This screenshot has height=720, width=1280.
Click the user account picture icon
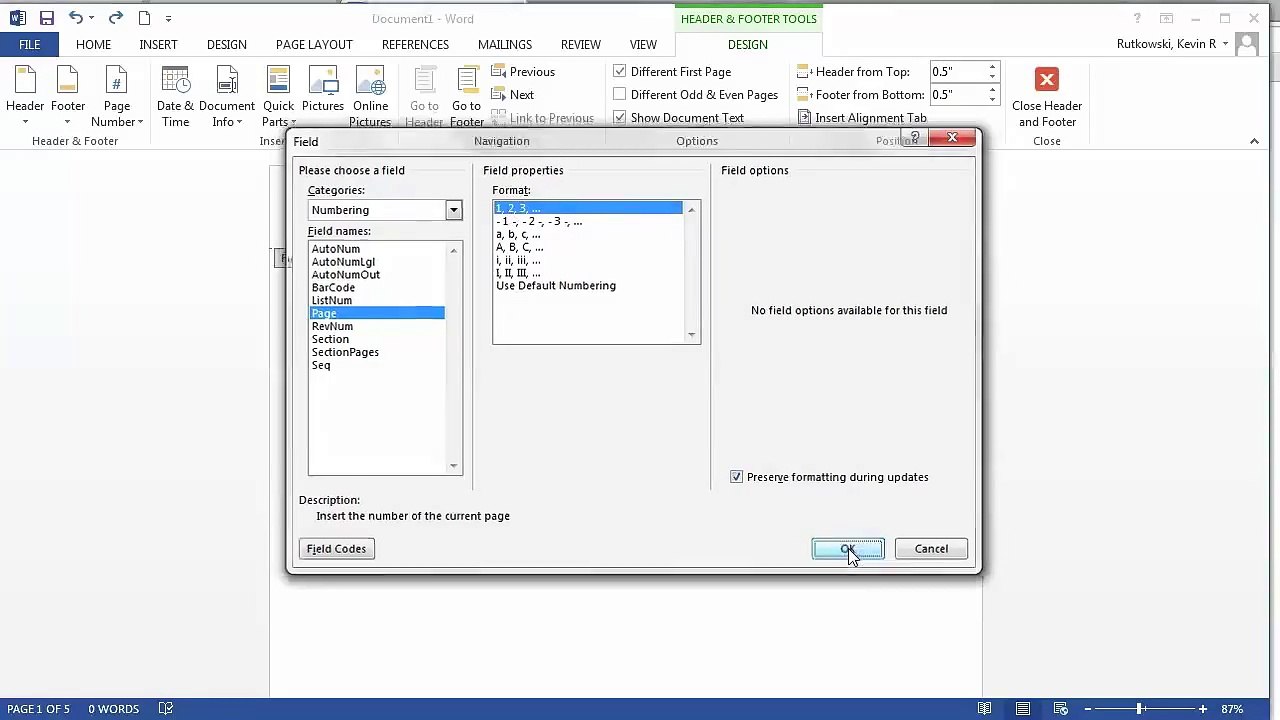click(x=1246, y=44)
